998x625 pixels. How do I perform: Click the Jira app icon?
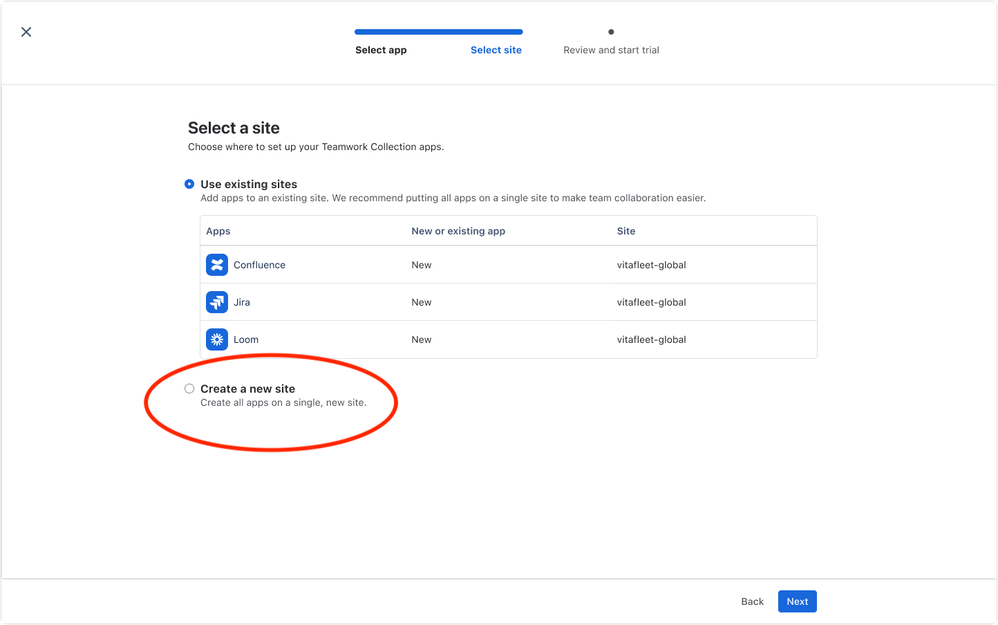point(217,302)
